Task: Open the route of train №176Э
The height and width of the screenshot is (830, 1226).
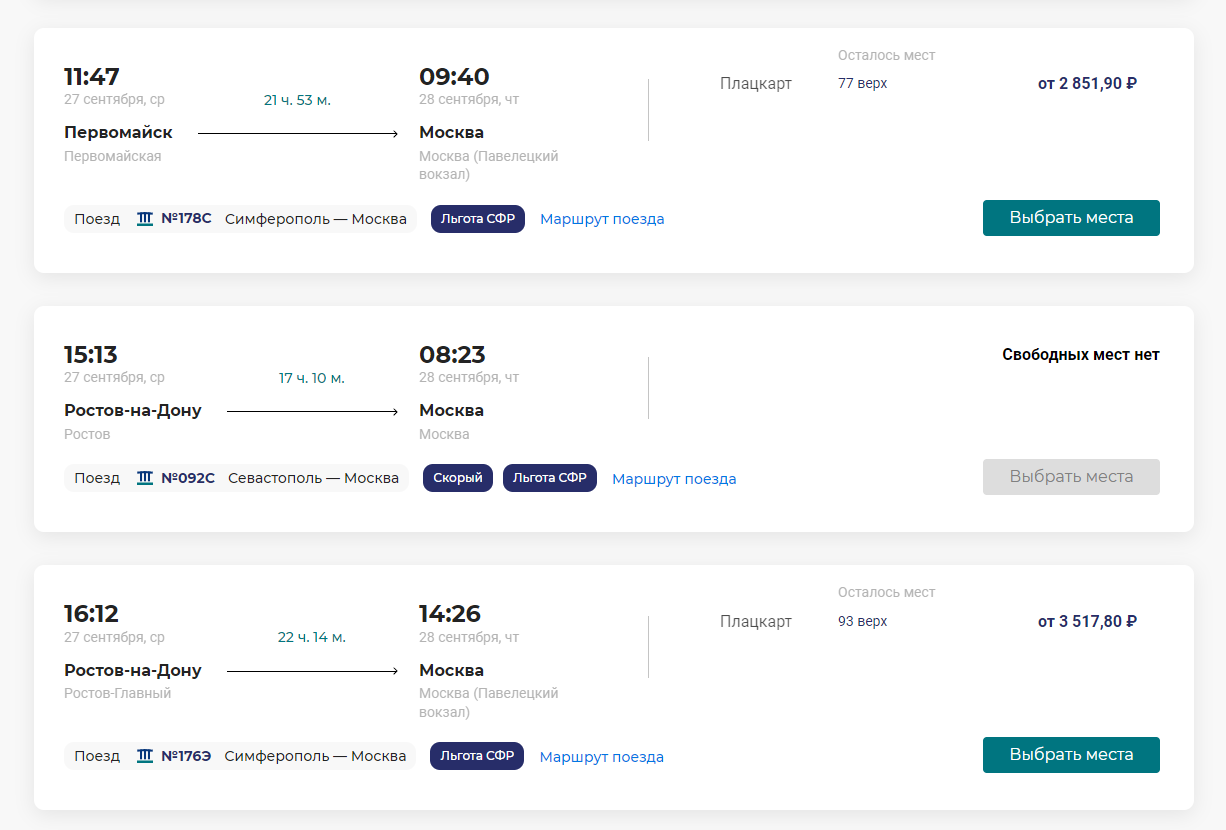Action: coord(602,757)
